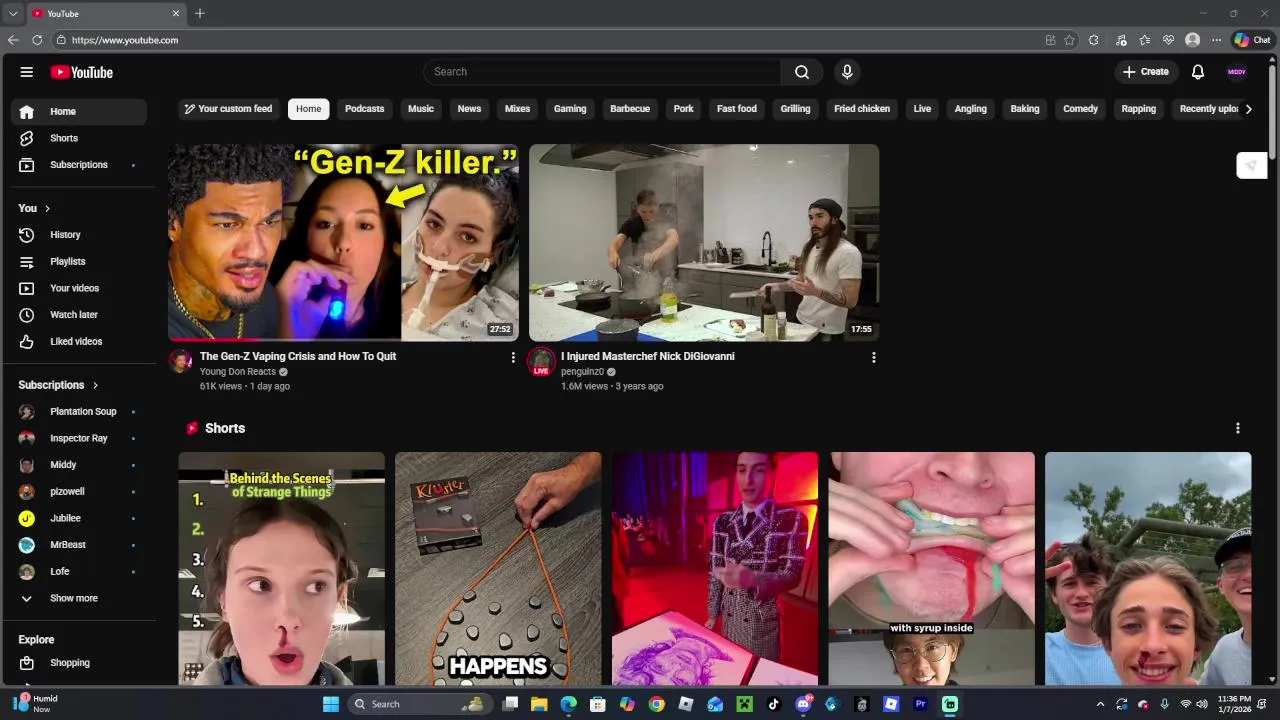Open browser tab list dropdown

(13, 13)
